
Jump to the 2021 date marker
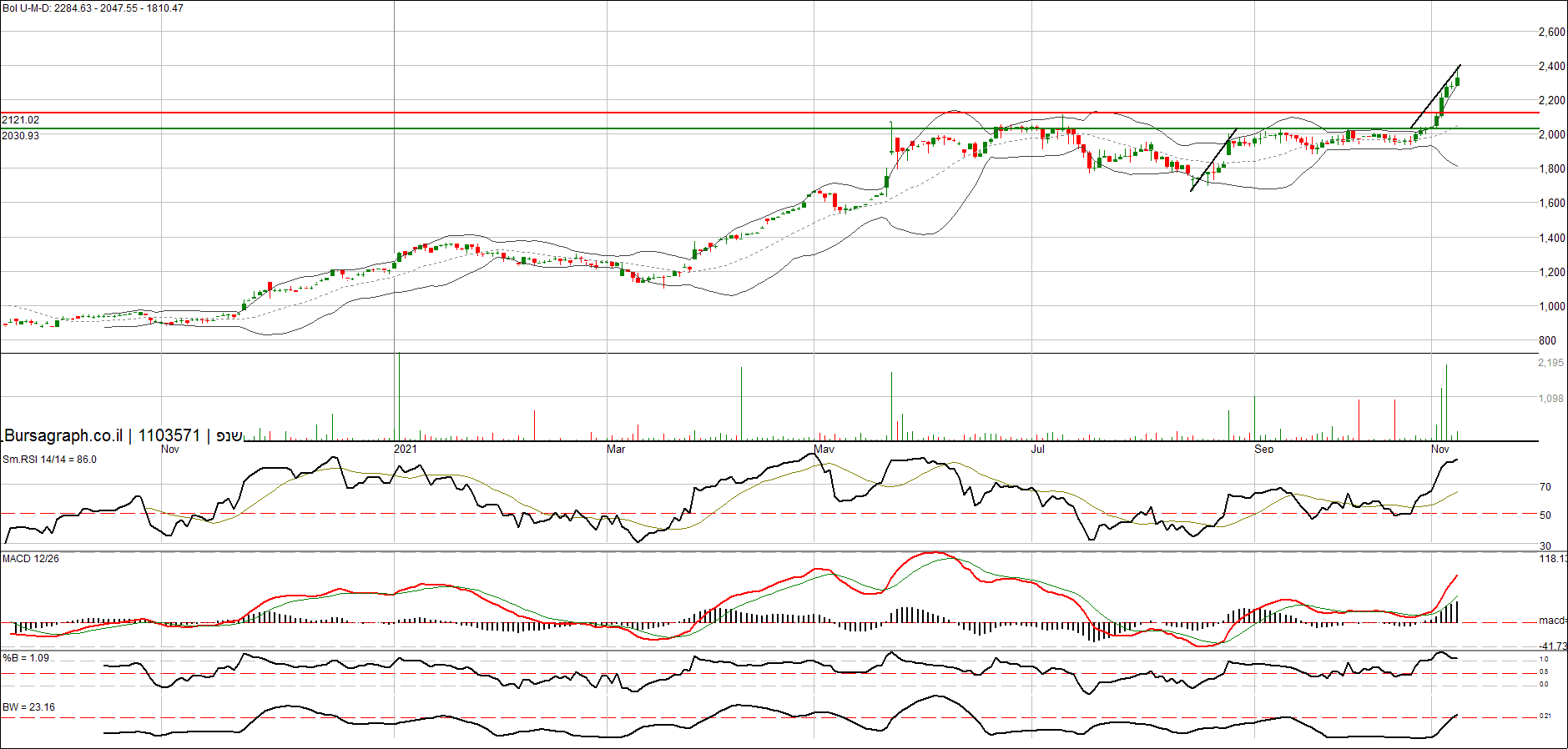(406, 450)
